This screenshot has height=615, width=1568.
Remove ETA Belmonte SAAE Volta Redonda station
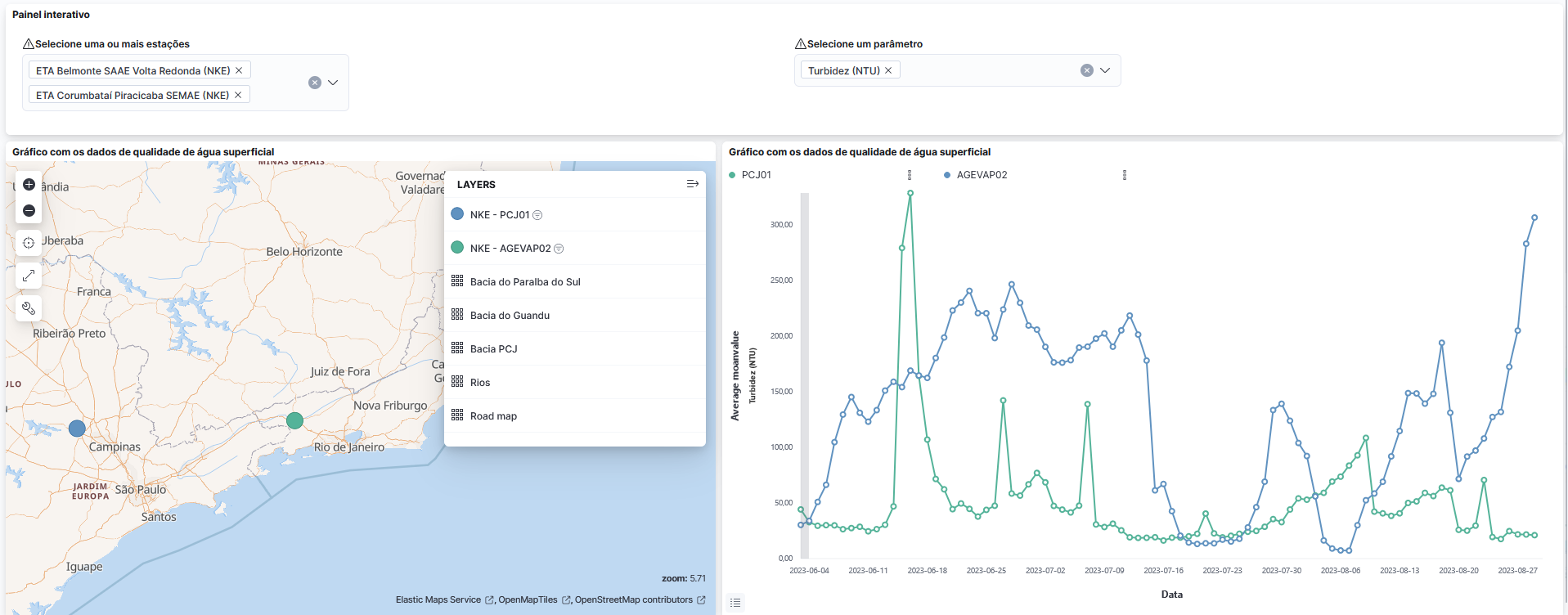(239, 71)
